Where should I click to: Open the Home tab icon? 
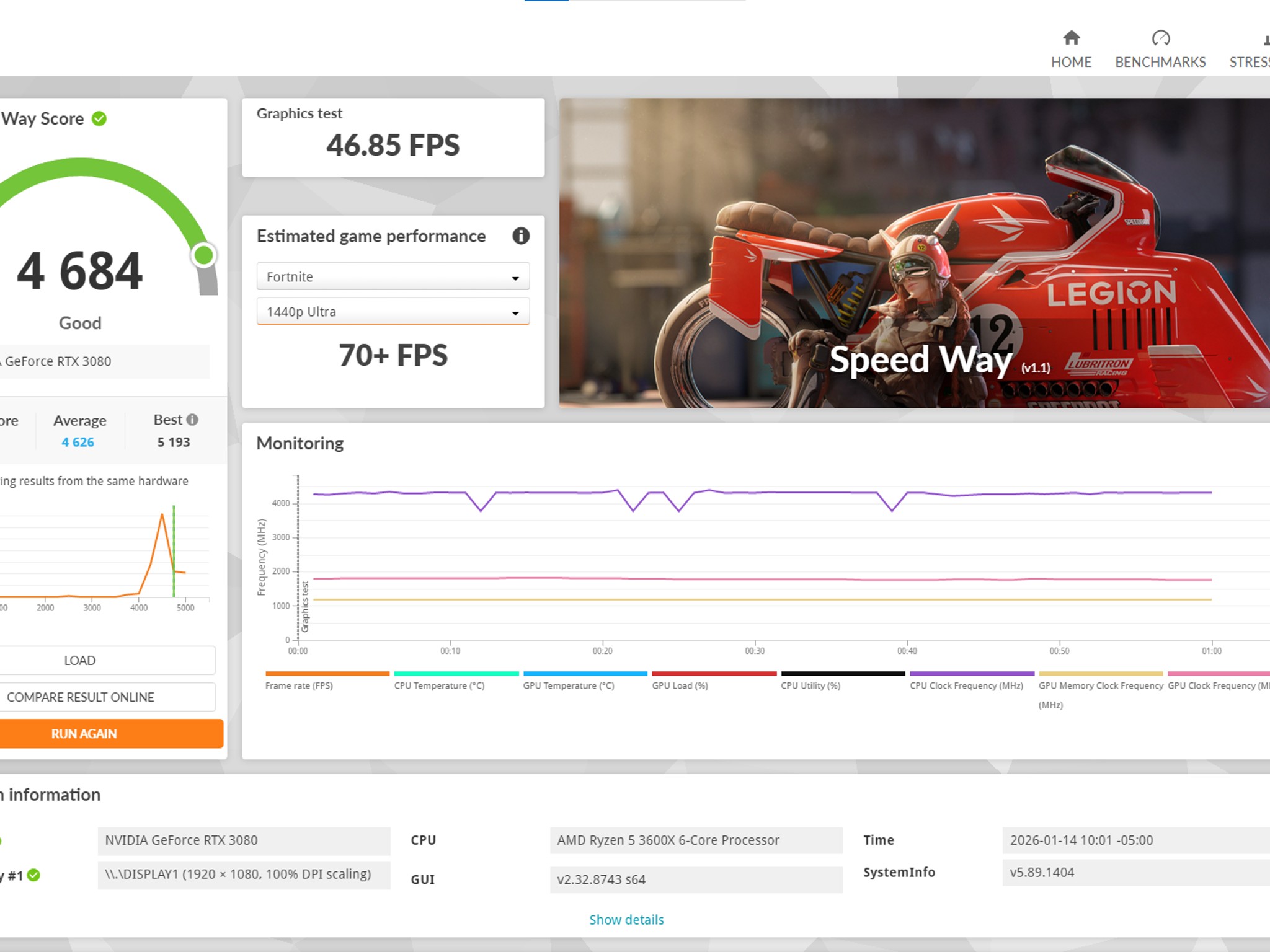[1071, 38]
